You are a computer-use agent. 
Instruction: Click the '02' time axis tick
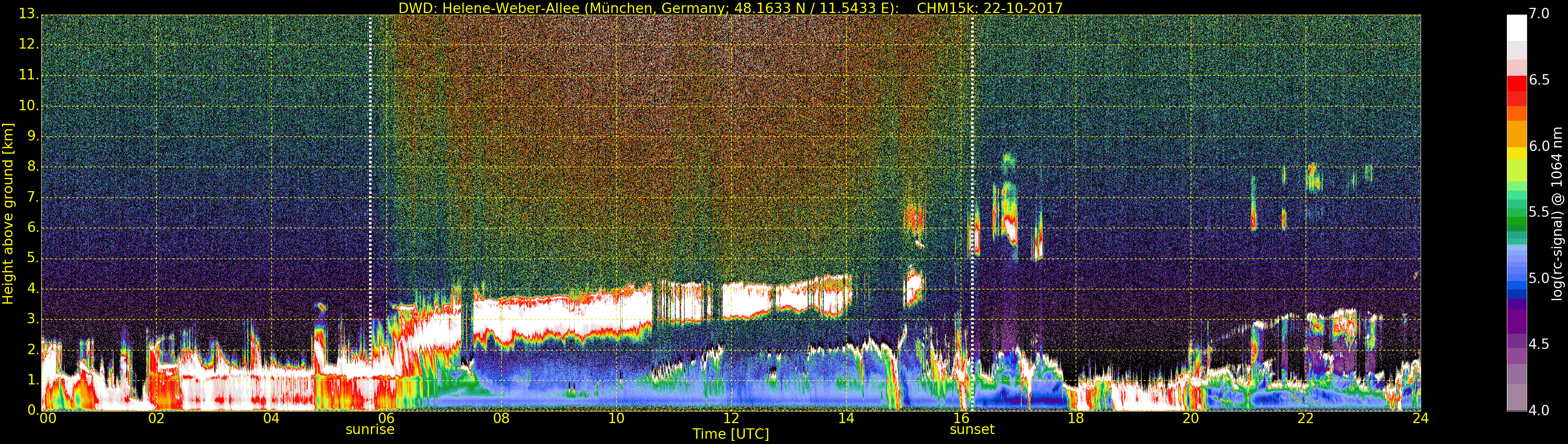pyautogui.click(x=156, y=418)
